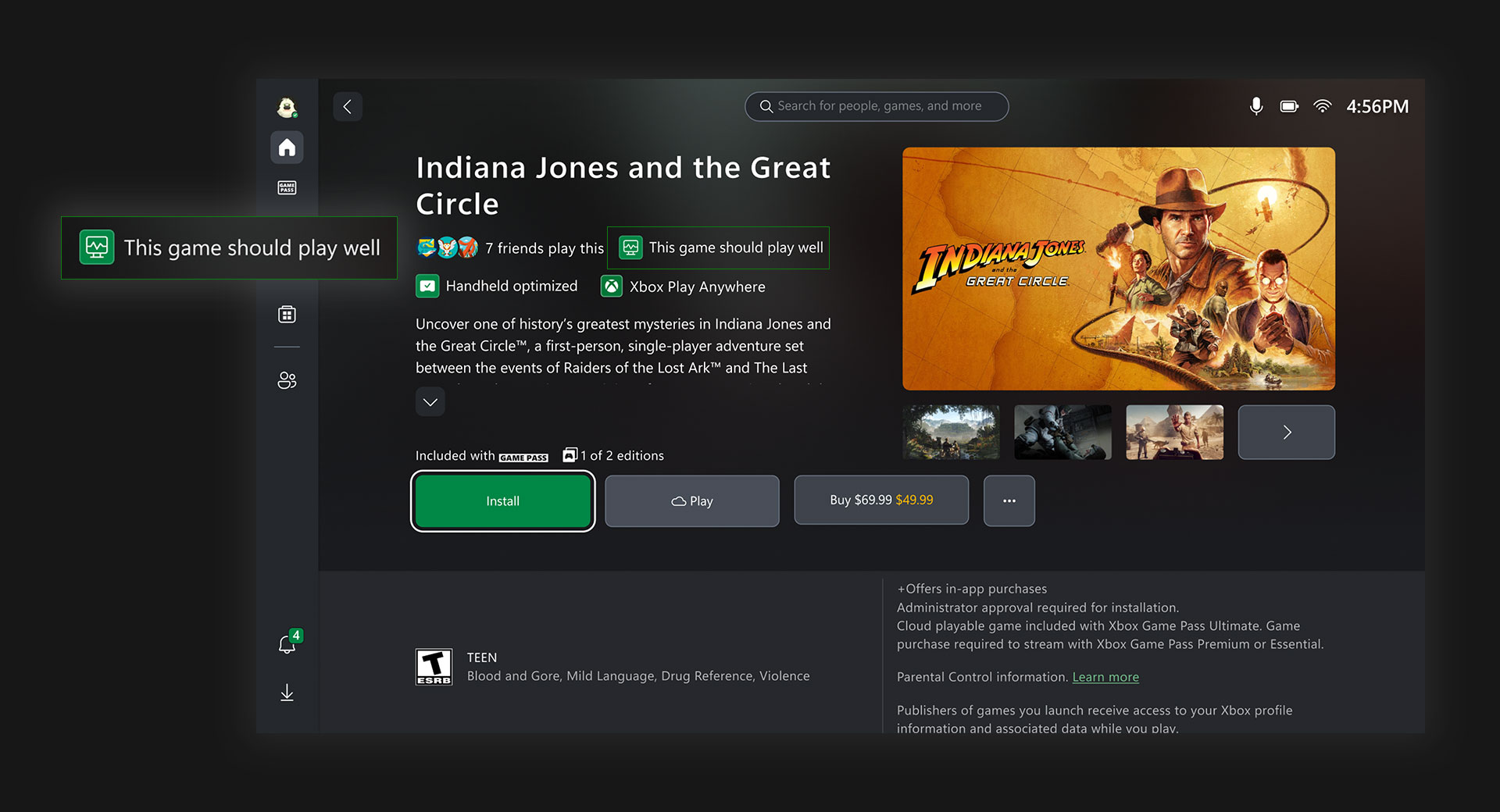Screen dimensions: 1500x812
Task: Select the Handheld optimized badge
Action: 497,286
